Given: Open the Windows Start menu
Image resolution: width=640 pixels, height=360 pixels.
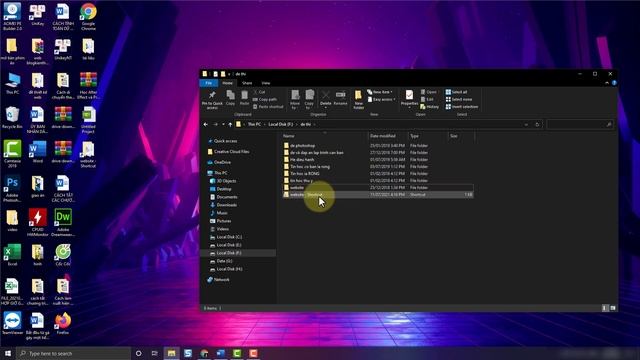Looking at the screenshot, I should pos(8,353).
